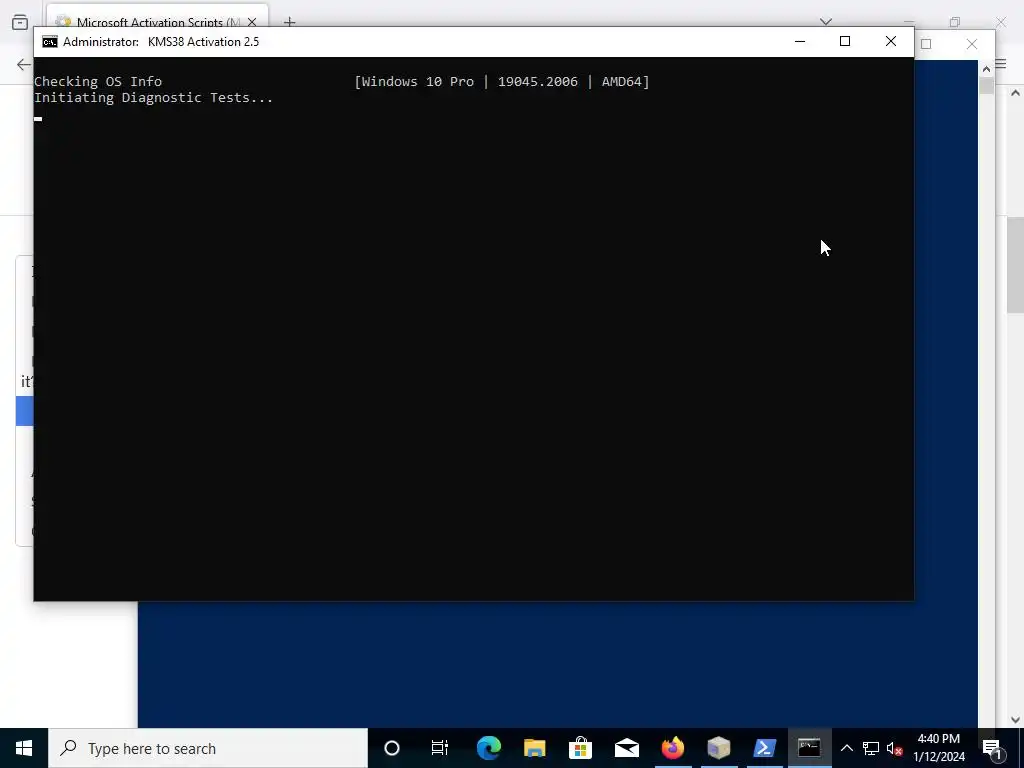Click the Show desktop strip
The image size is (1024, 768).
coord(1021,748)
